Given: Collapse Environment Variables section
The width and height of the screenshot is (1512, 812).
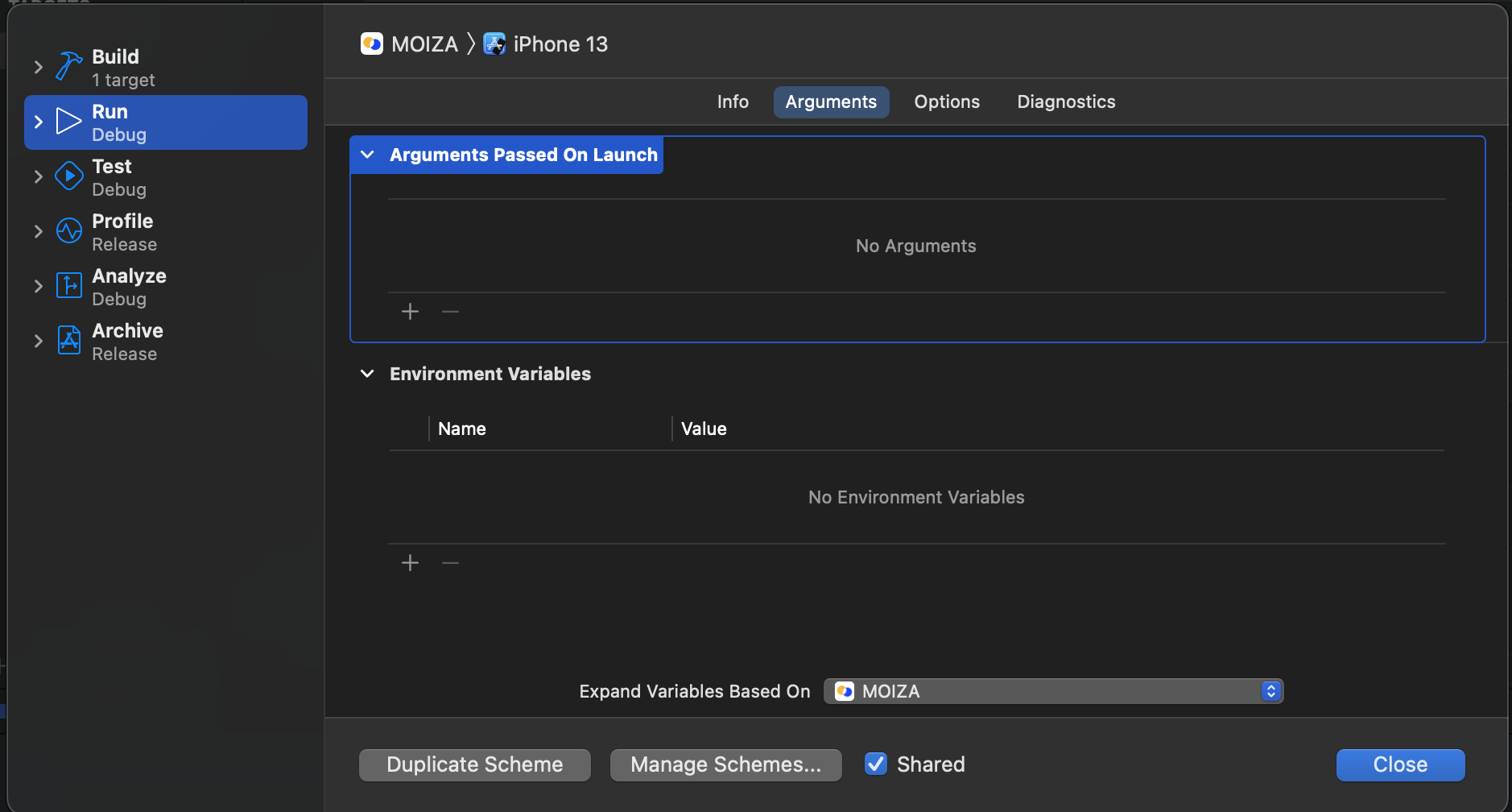Looking at the screenshot, I should (367, 374).
